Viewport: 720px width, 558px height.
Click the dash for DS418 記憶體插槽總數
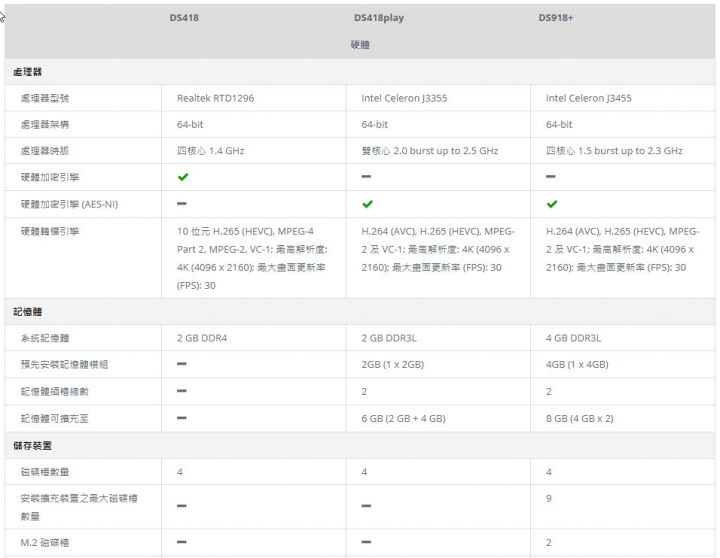pyautogui.click(x=182, y=390)
